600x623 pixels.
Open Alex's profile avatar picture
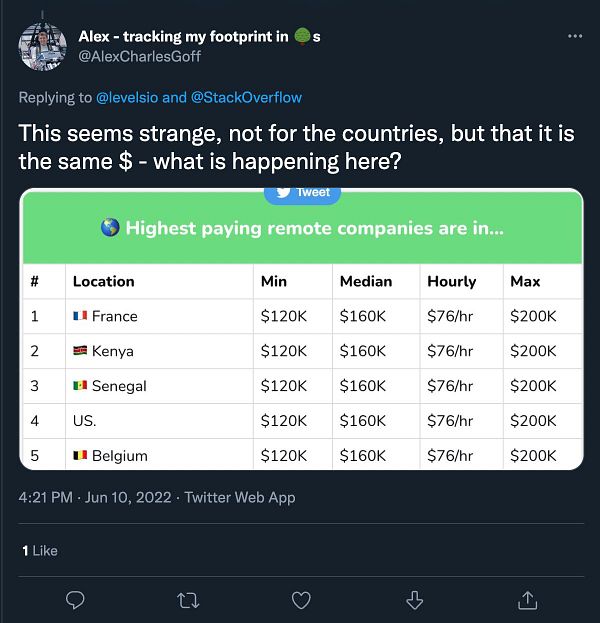[43, 46]
